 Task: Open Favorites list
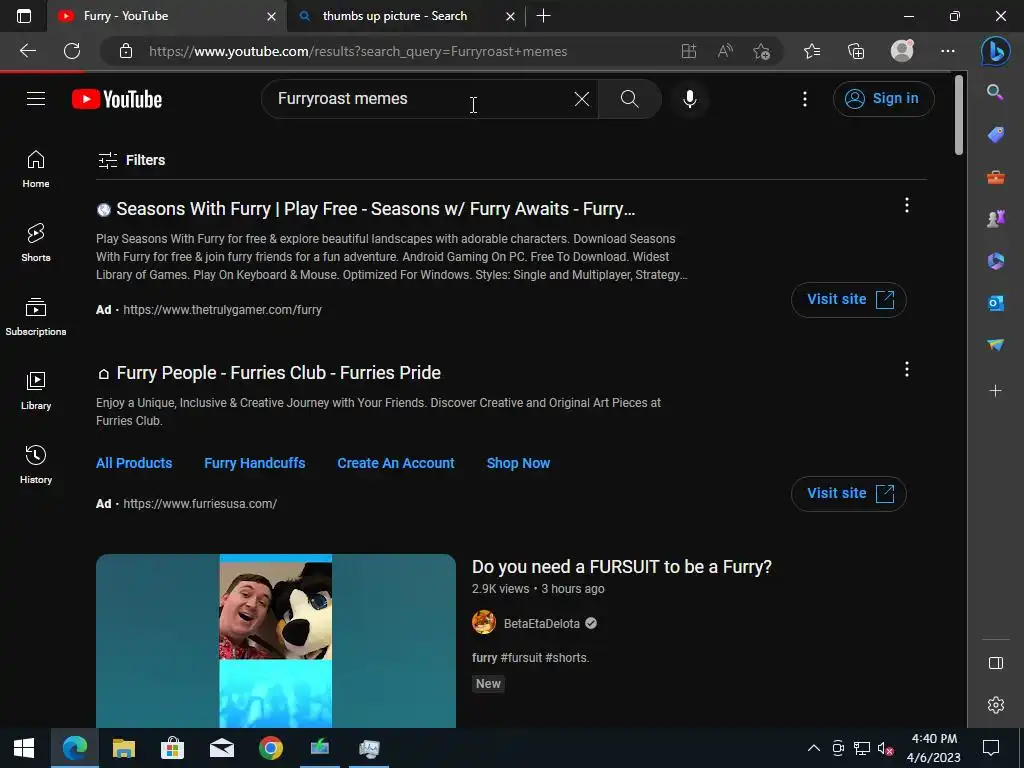(x=812, y=51)
